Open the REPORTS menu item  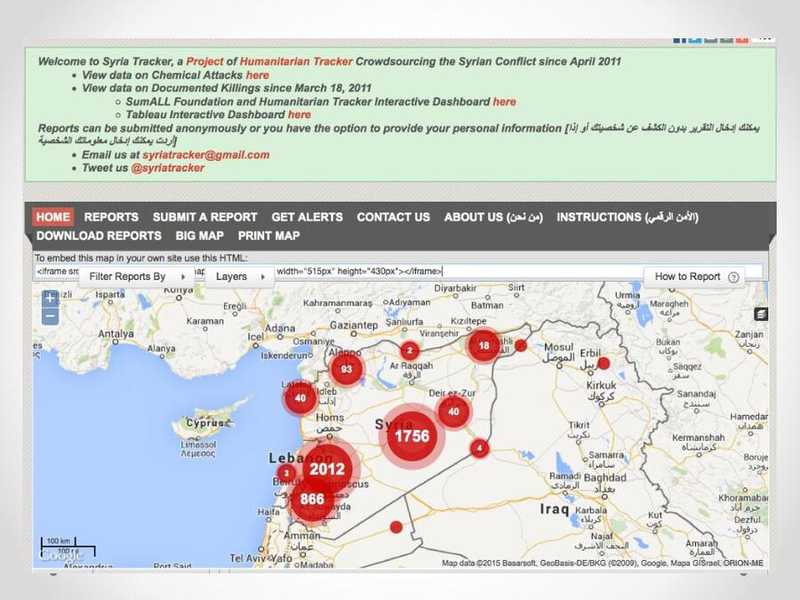pyautogui.click(x=111, y=217)
